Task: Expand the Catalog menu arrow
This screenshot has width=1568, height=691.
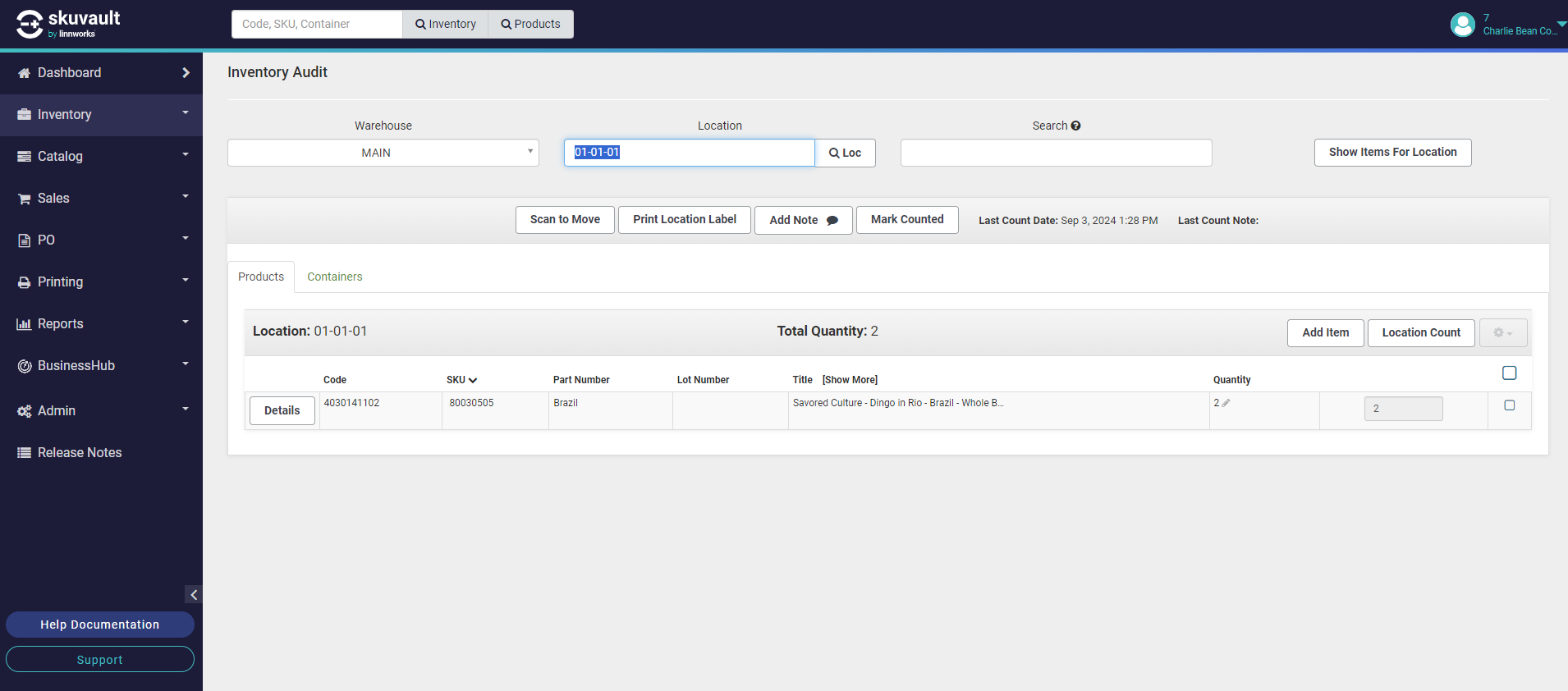Action: pyautogui.click(x=186, y=154)
